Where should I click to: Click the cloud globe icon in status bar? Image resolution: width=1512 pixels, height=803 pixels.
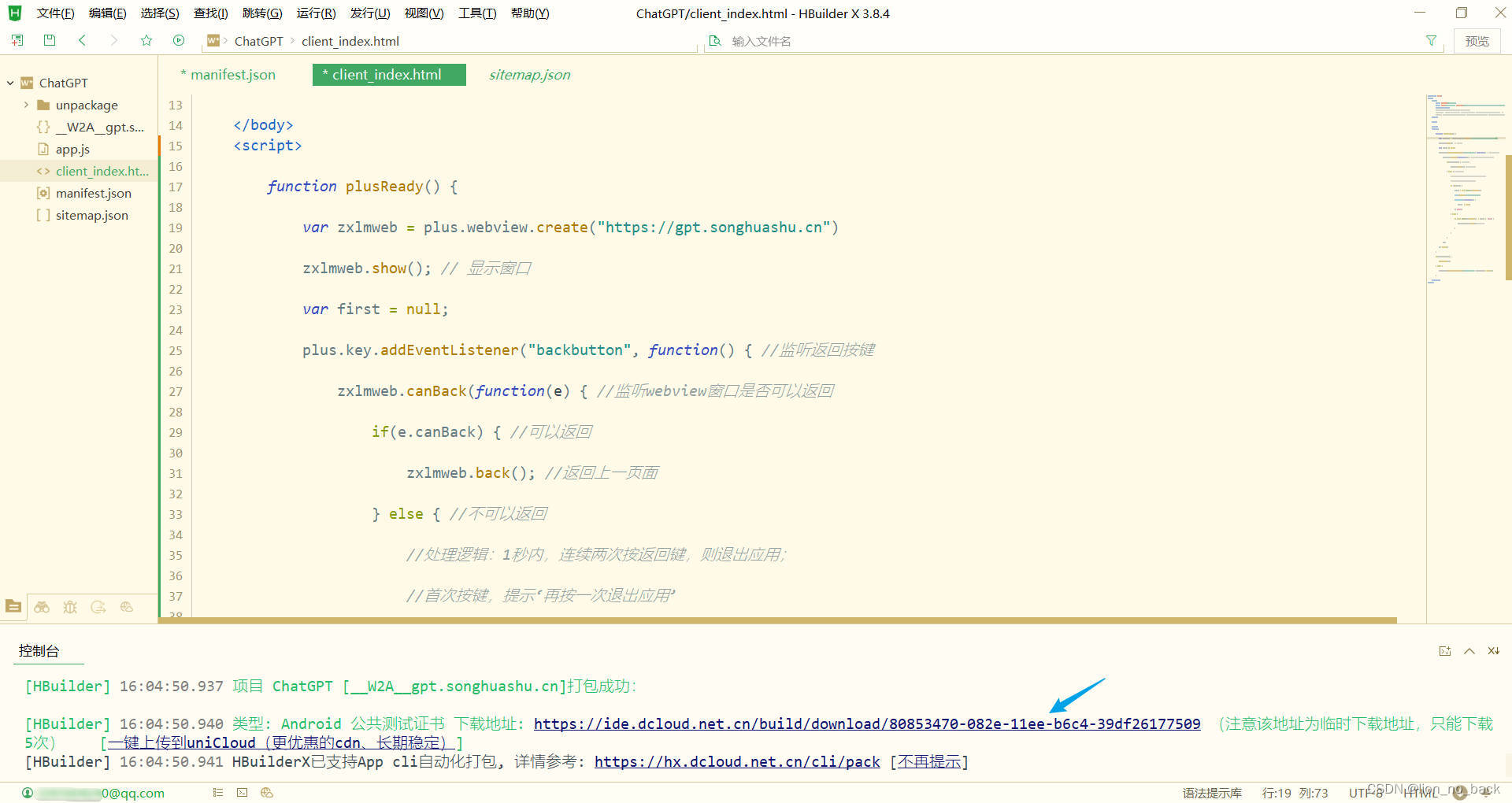(x=267, y=793)
